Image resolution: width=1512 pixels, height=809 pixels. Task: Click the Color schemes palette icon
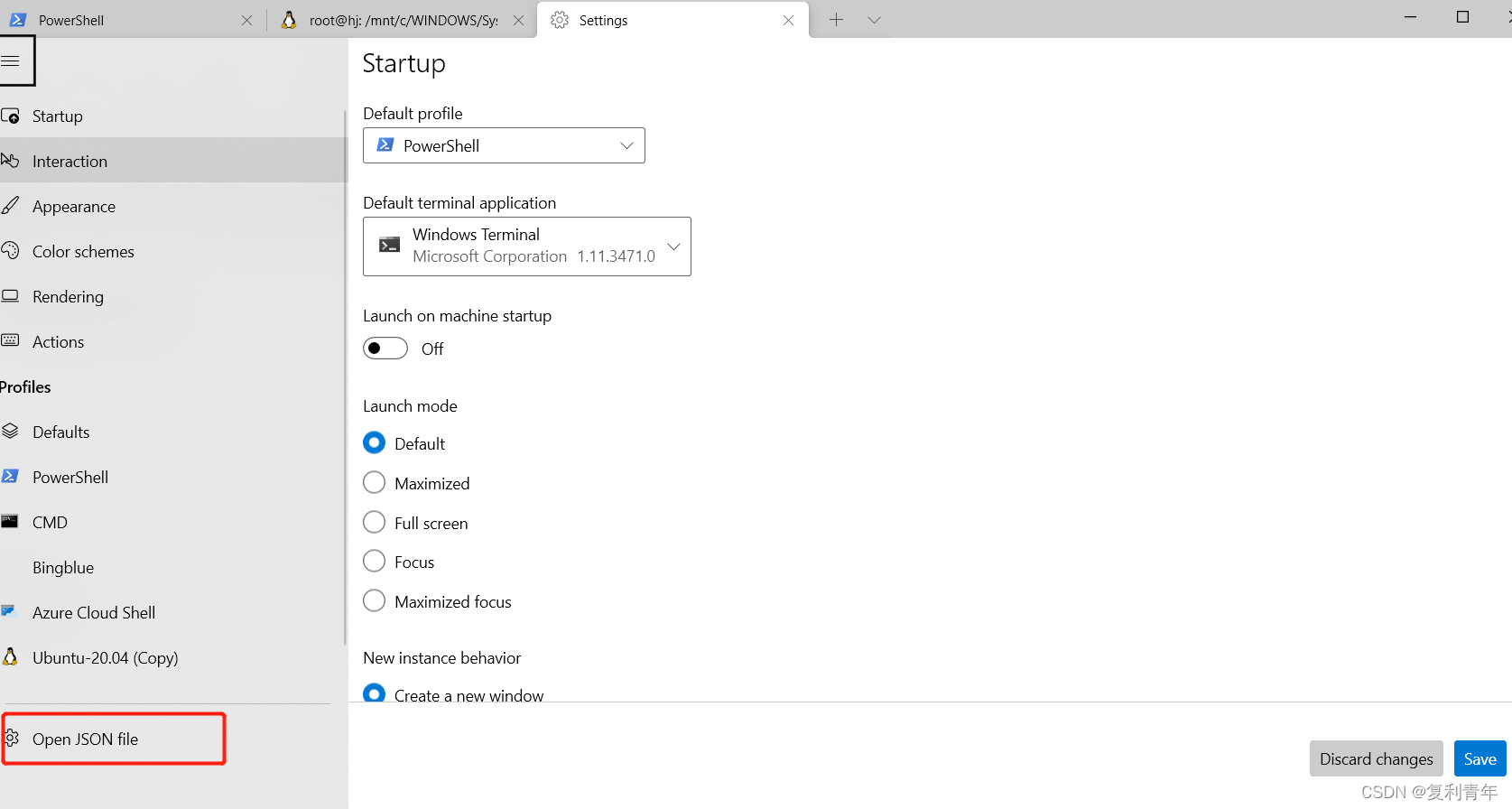coord(10,250)
